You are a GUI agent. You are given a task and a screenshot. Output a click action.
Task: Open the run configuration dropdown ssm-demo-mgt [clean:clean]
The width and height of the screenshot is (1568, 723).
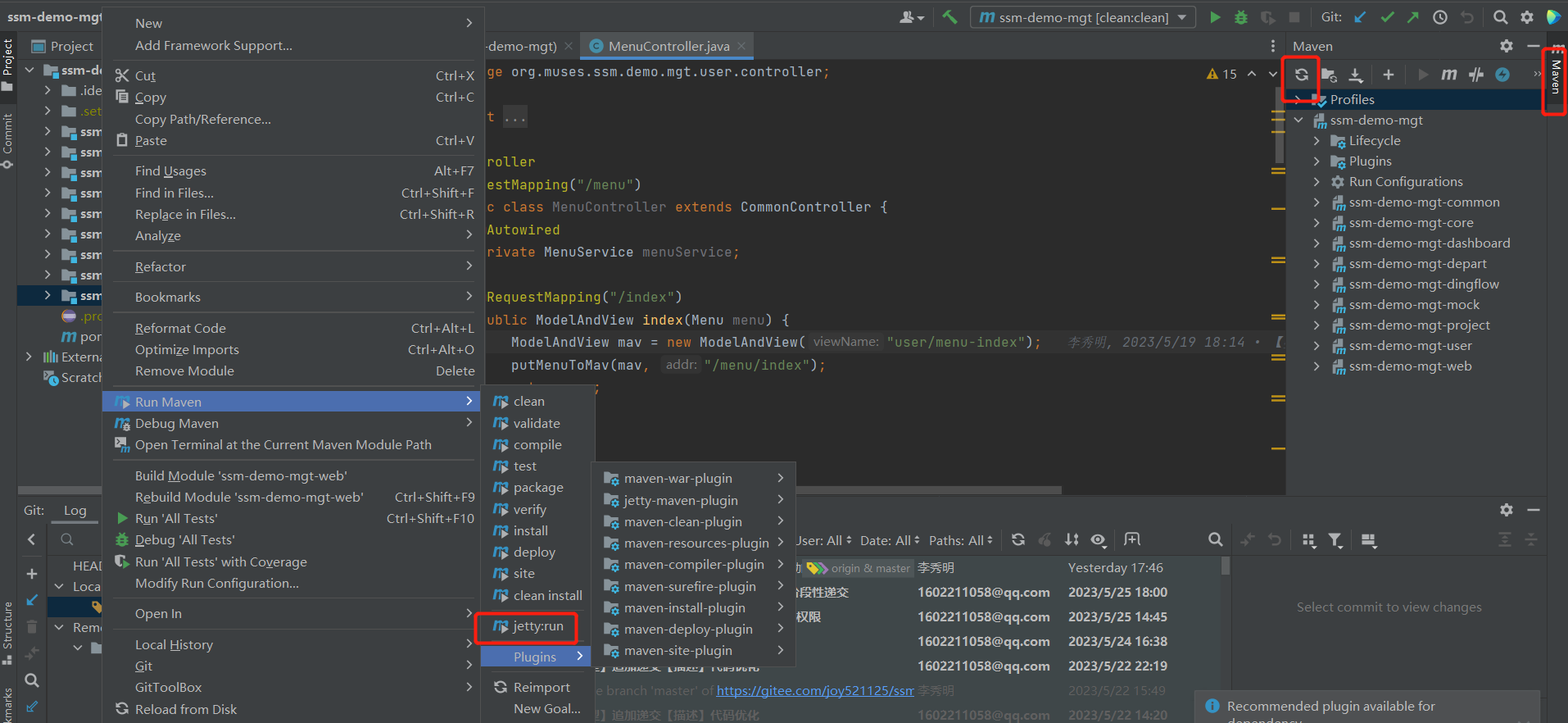coord(1083,17)
